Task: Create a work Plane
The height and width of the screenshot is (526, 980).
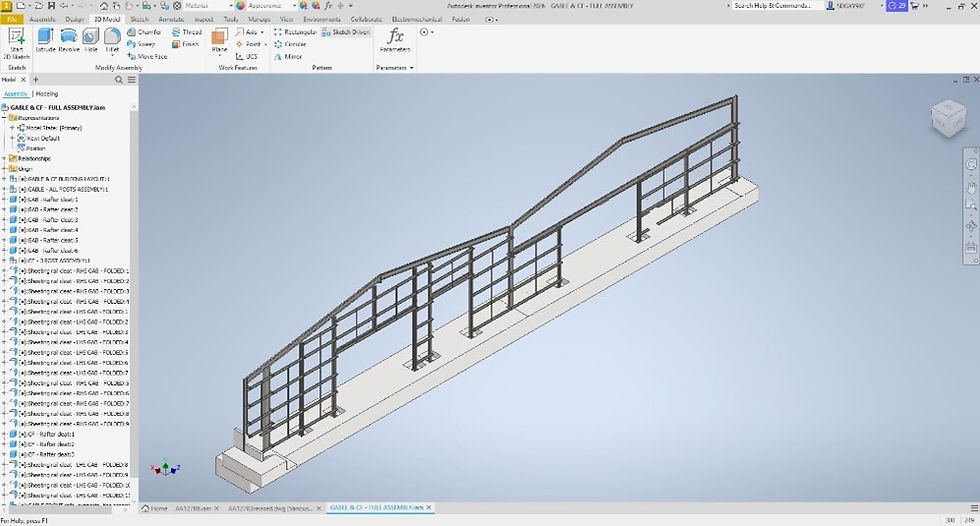Action: tap(219, 40)
